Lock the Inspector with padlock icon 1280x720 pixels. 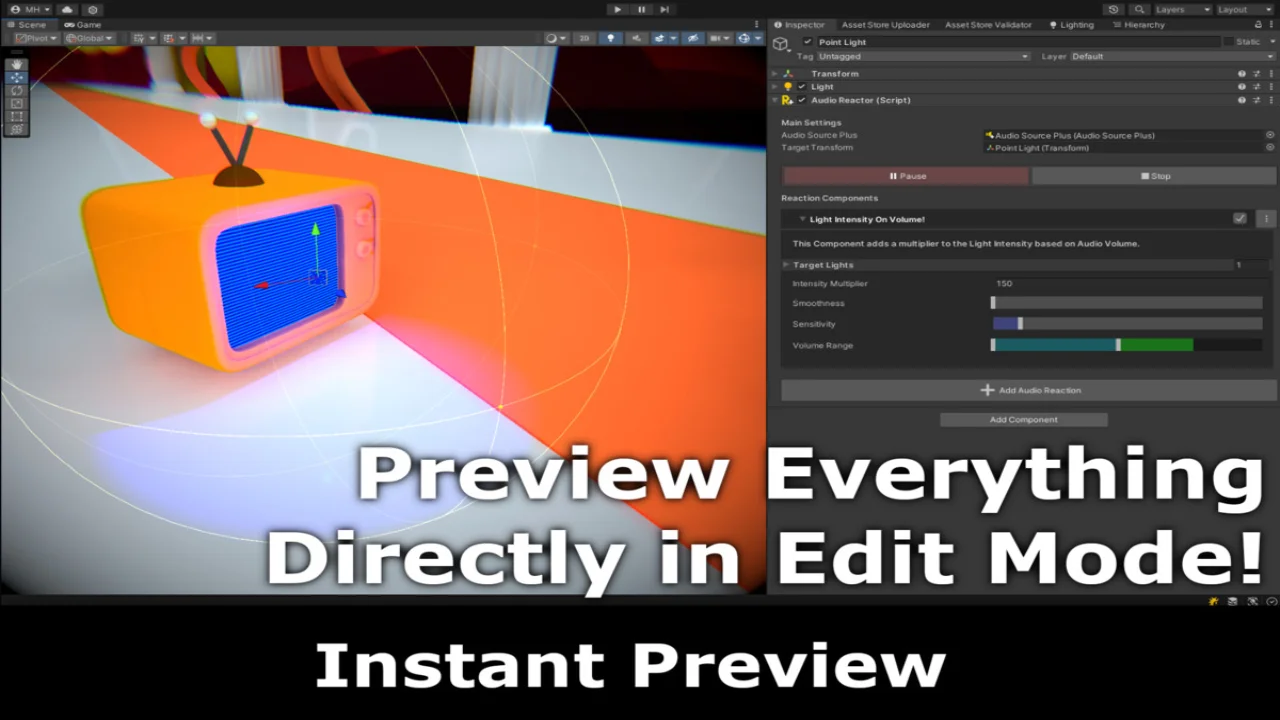pyautogui.click(x=1258, y=25)
